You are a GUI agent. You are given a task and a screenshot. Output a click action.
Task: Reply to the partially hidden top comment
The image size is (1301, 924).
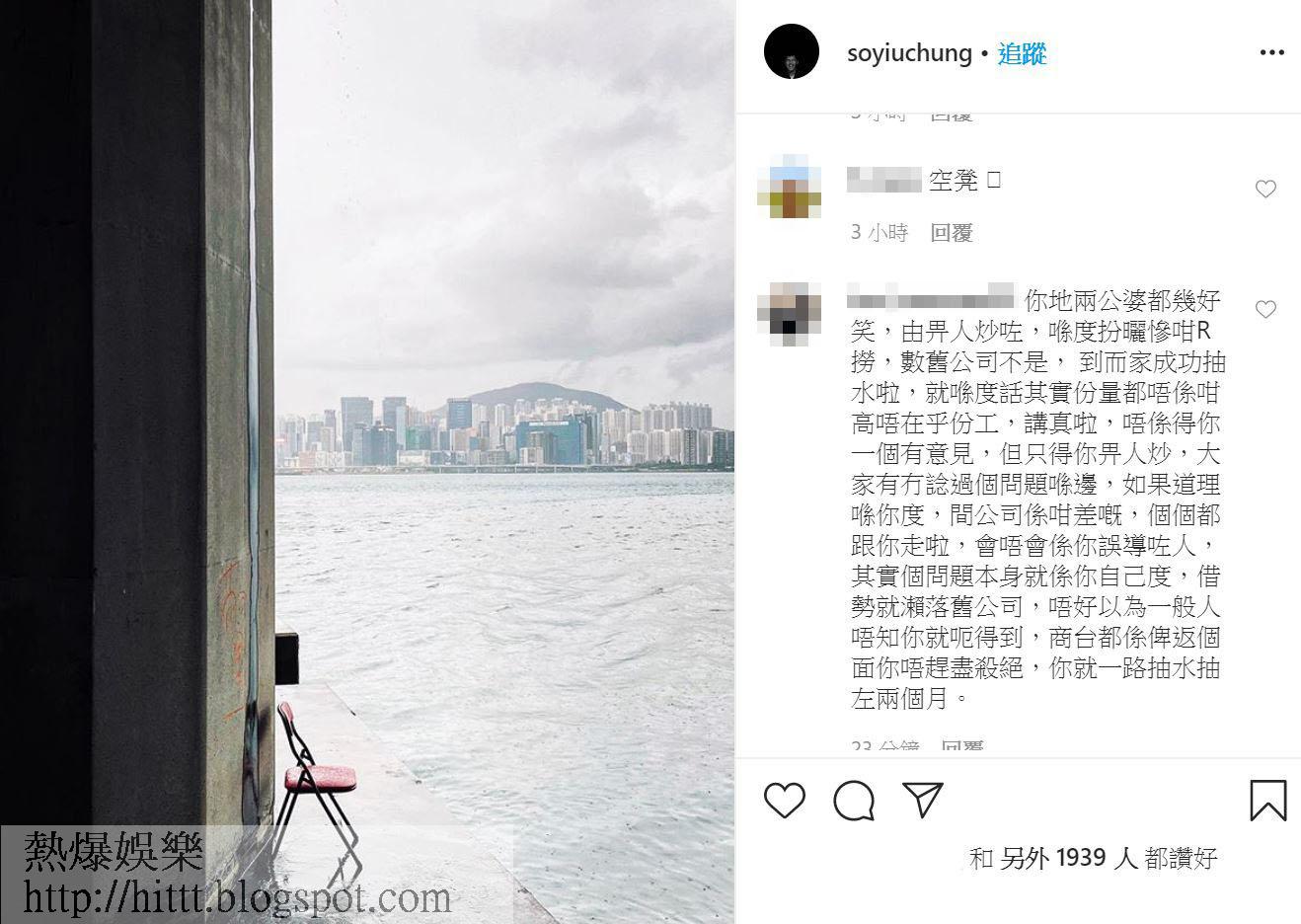(952, 115)
